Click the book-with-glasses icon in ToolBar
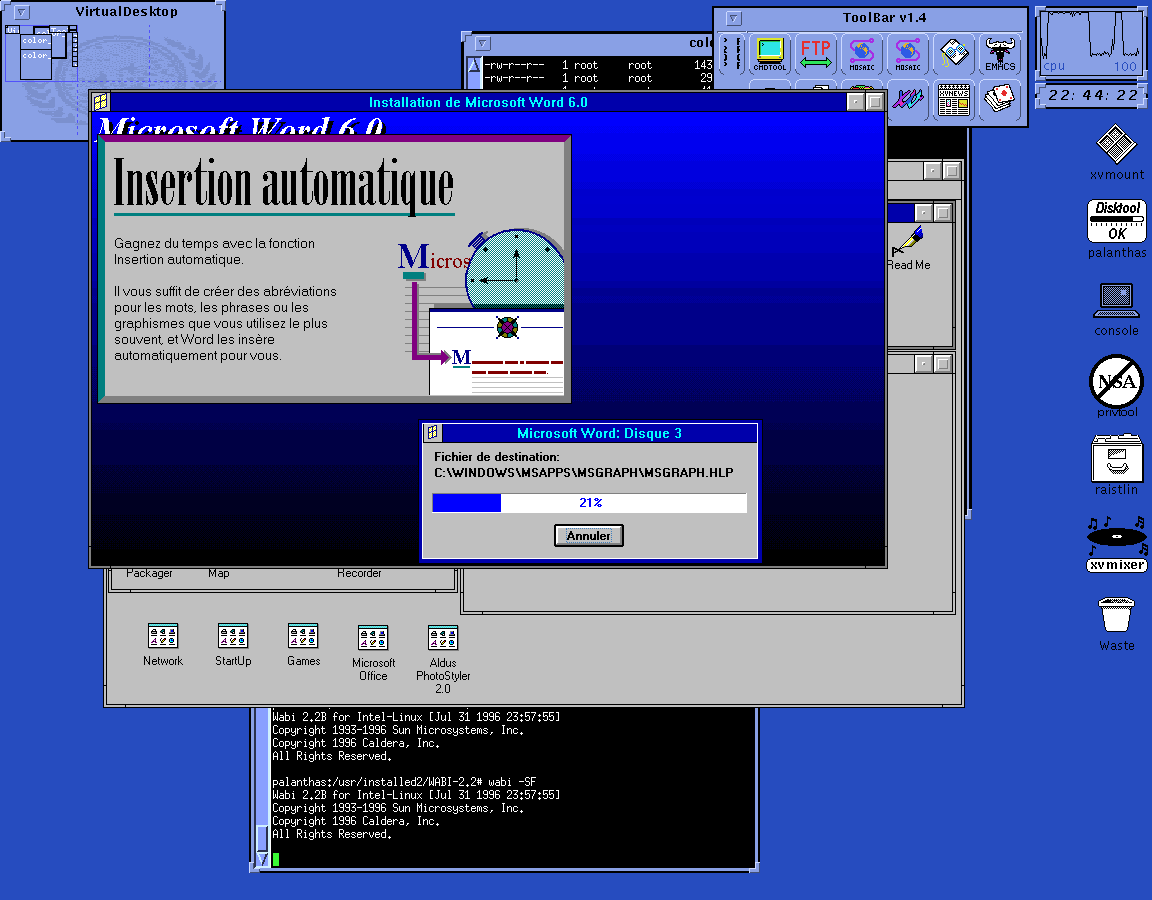This screenshot has width=1152, height=900. pyautogui.click(x=954, y=54)
